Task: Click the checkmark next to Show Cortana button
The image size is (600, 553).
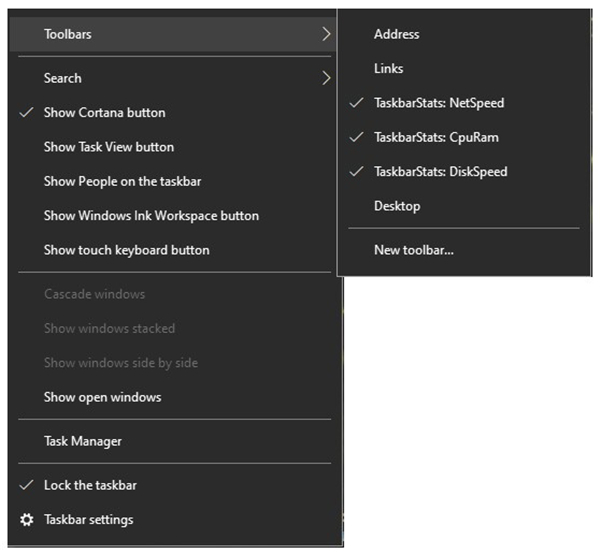Action: [27, 113]
